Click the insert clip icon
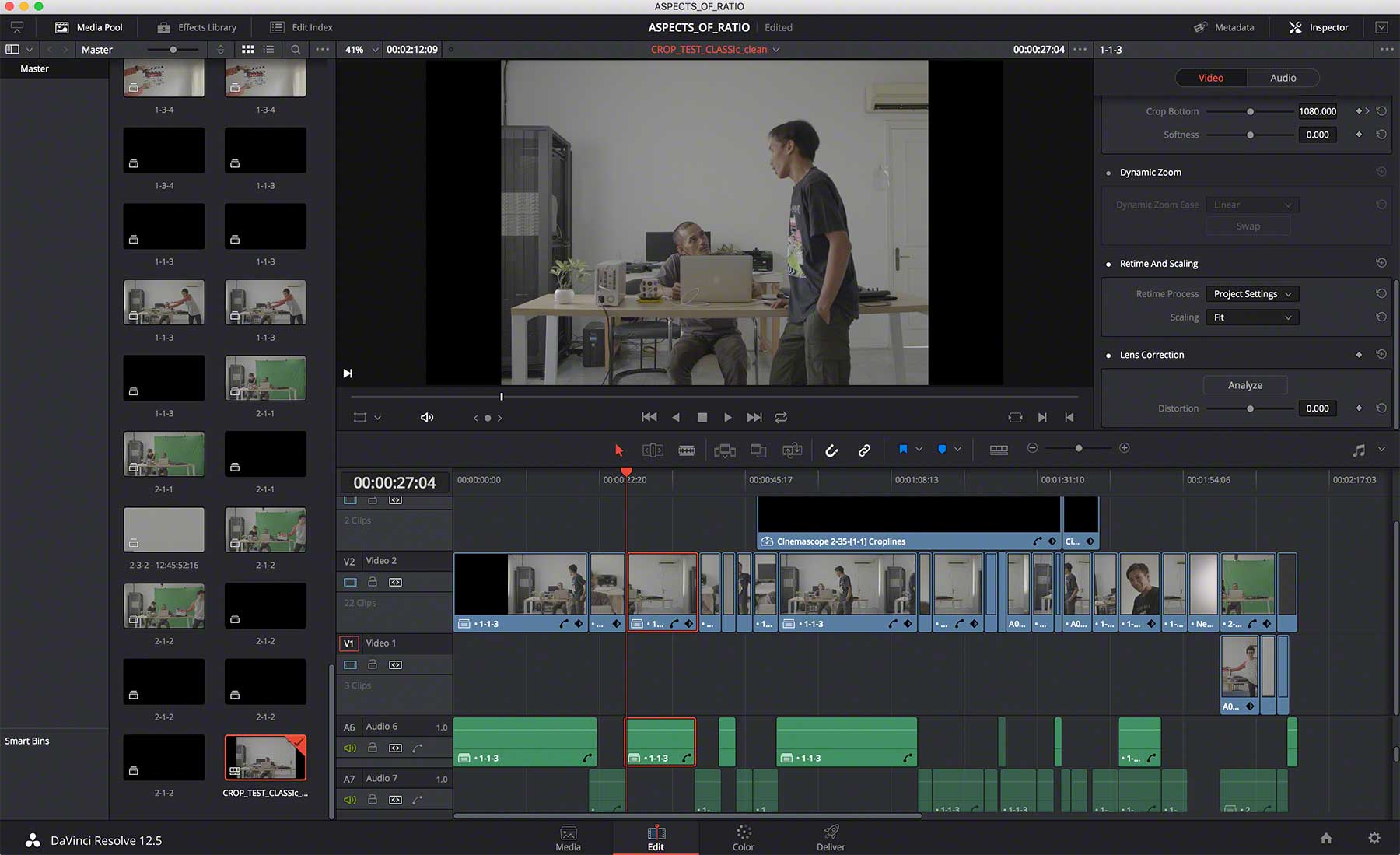This screenshot has width=1400, height=855. [x=725, y=450]
